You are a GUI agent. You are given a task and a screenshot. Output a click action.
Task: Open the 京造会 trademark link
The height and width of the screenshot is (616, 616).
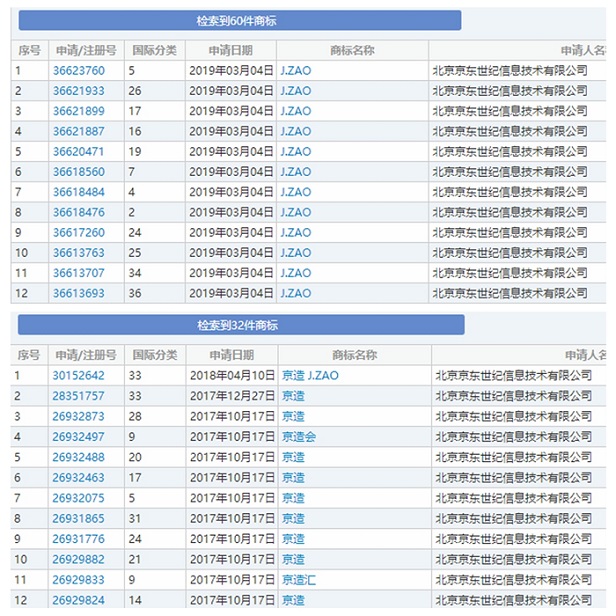click(x=299, y=437)
